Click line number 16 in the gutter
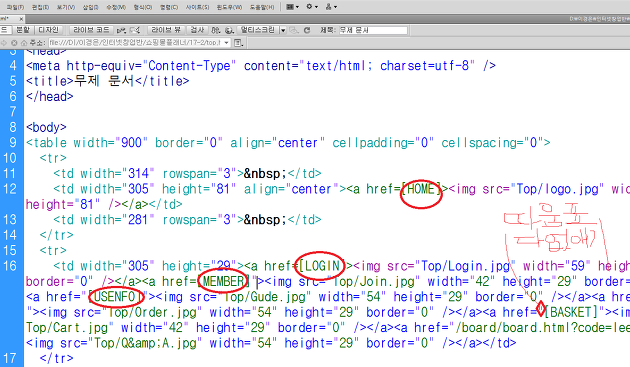630x367 pixels. click(x=10, y=266)
